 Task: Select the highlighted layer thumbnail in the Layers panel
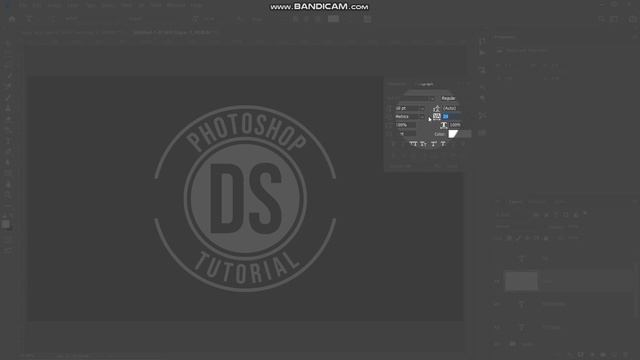pyautogui.click(x=521, y=281)
